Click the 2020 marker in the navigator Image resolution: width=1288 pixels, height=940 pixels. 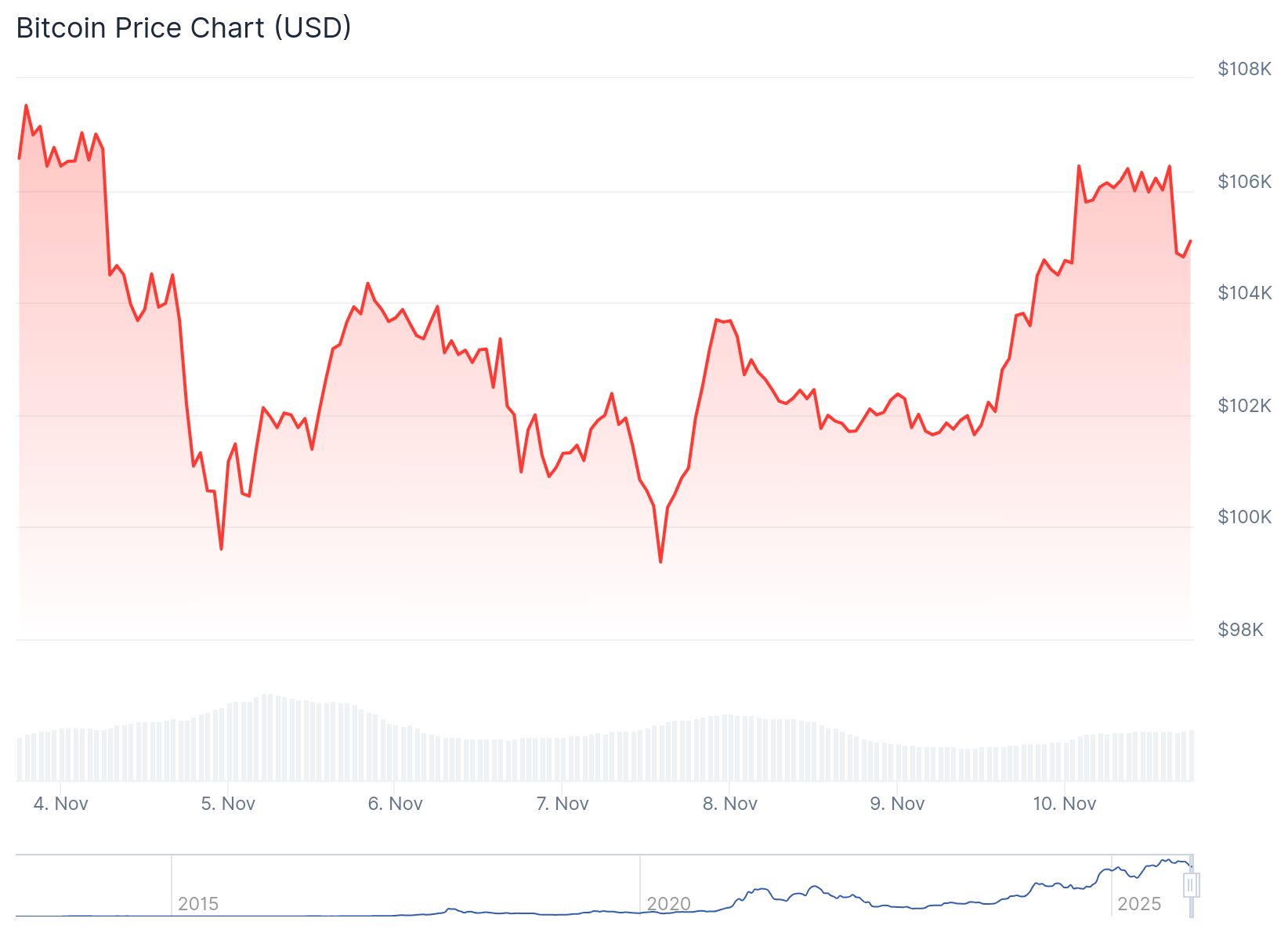click(668, 903)
